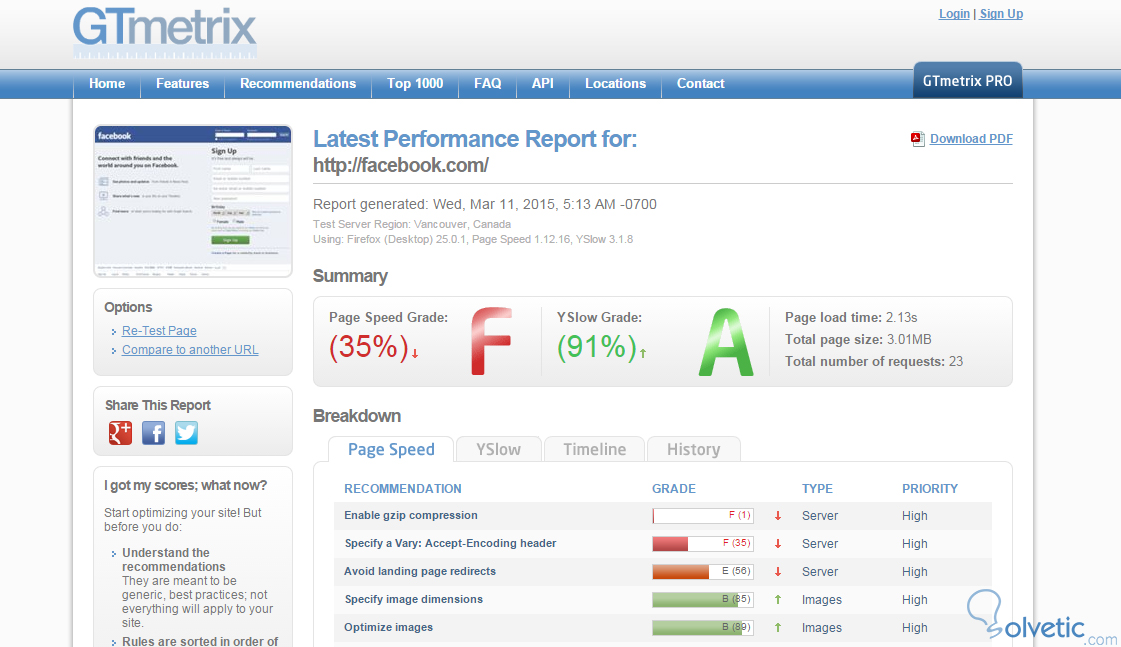The width and height of the screenshot is (1121, 647).
Task: Expand Avoid landing page redirects row
Action: [x=420, y=571]
